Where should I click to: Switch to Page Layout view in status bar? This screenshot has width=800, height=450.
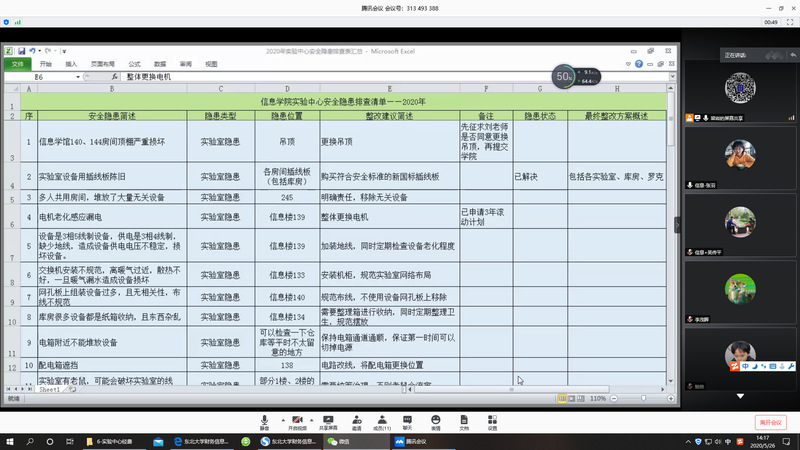[x=574, y=398]
